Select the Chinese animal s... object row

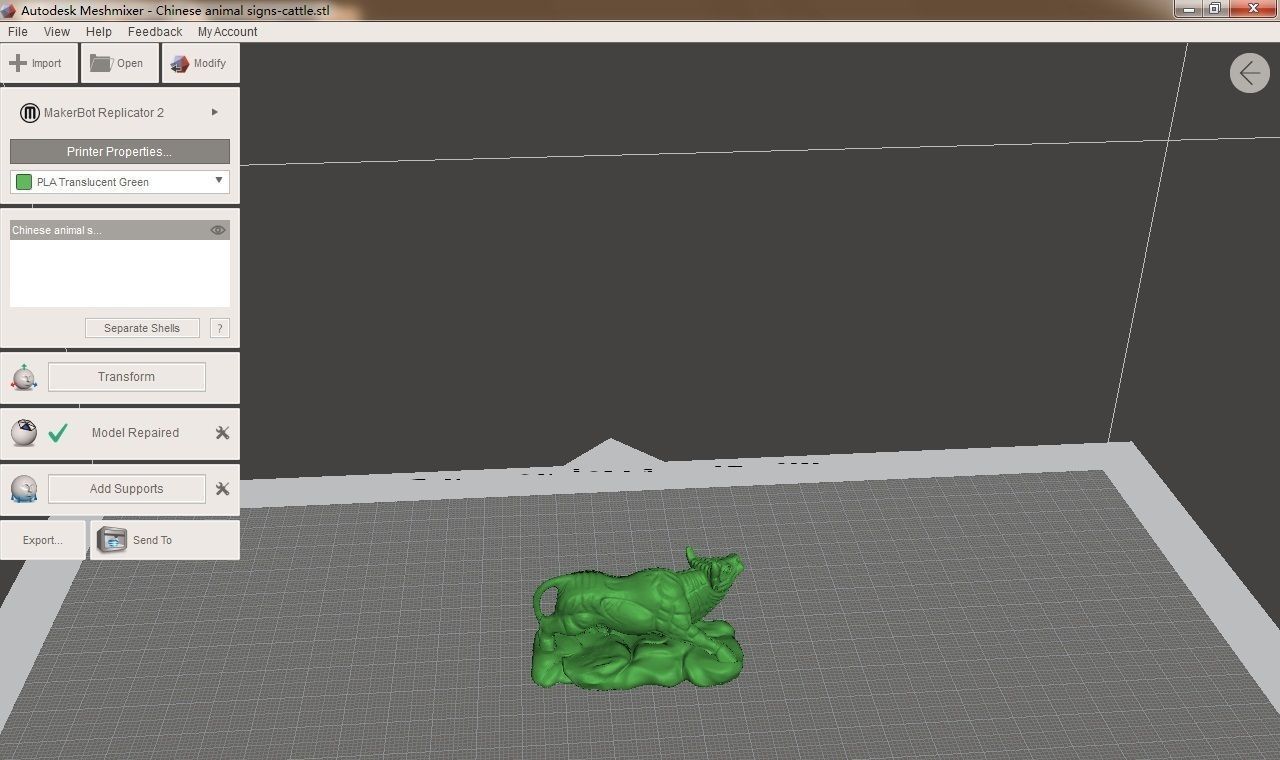(x=120, y=230)
